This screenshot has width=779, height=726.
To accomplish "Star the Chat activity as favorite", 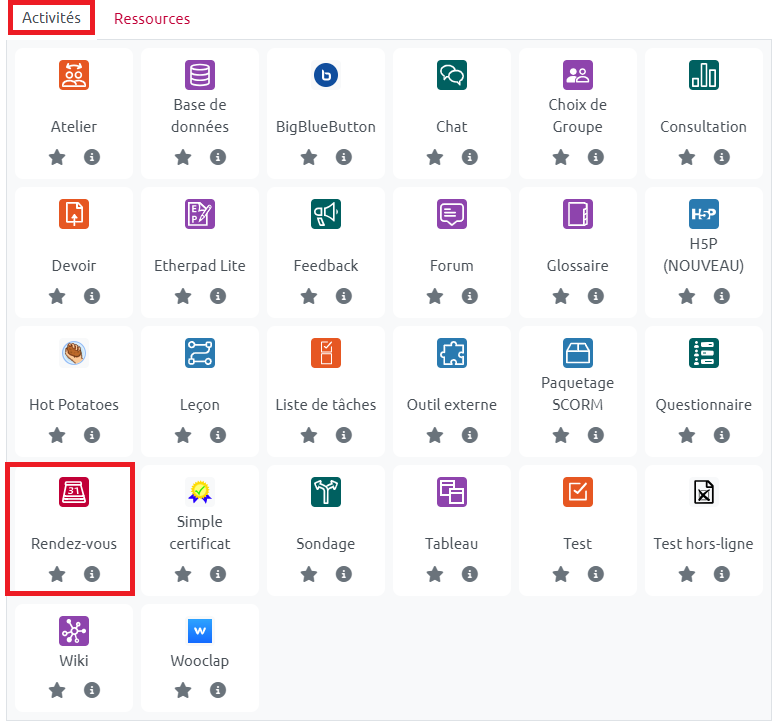I will (x=435, y=157).
